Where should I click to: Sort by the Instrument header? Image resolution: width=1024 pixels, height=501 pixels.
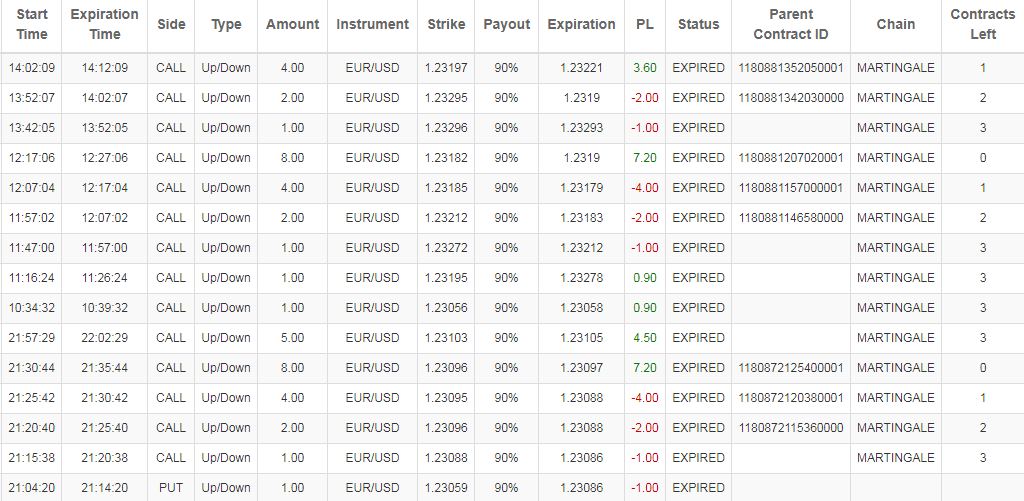click(372, 24)
